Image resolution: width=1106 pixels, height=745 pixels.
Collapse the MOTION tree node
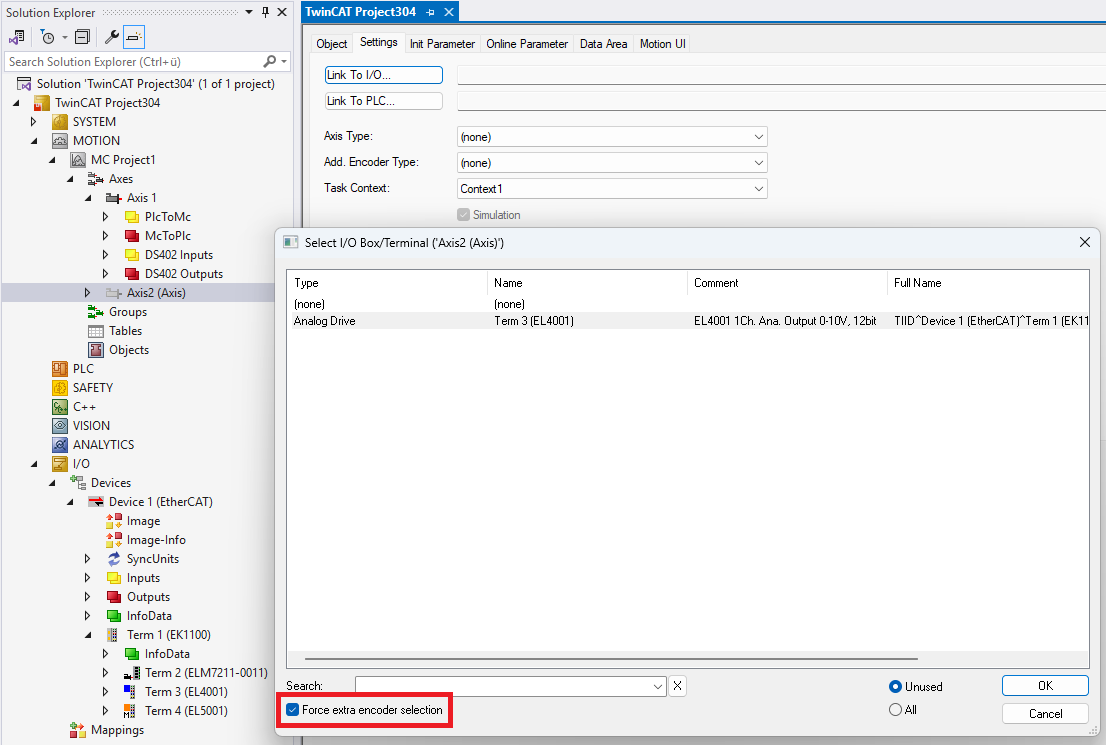click(33, 140)
